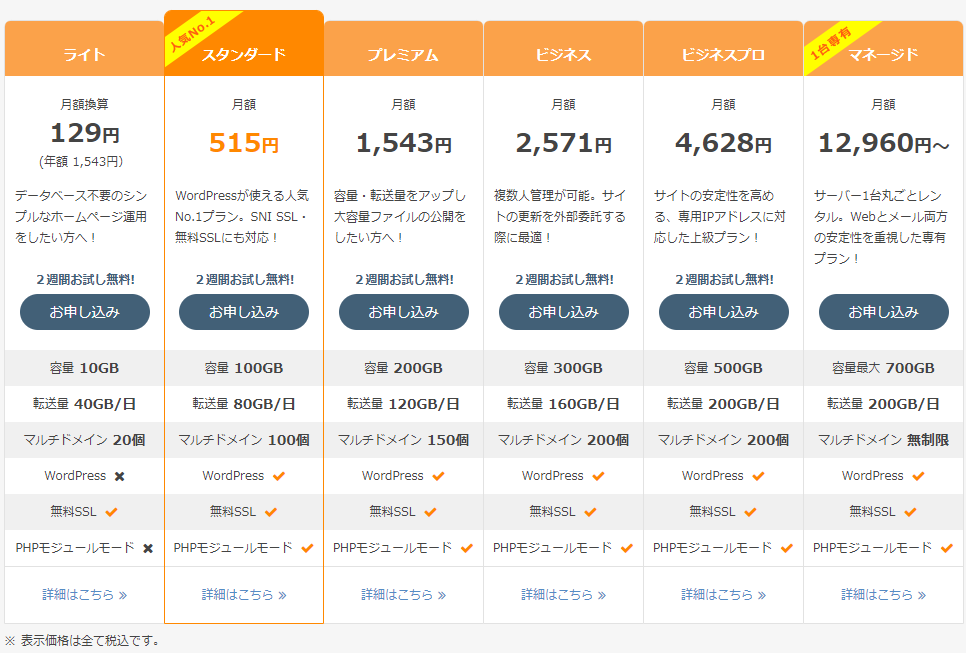Screen dimensions: 966x653
Task: Click the X icon beside PHPモジュールモード in ライト plan
Action: coord(148,548)
